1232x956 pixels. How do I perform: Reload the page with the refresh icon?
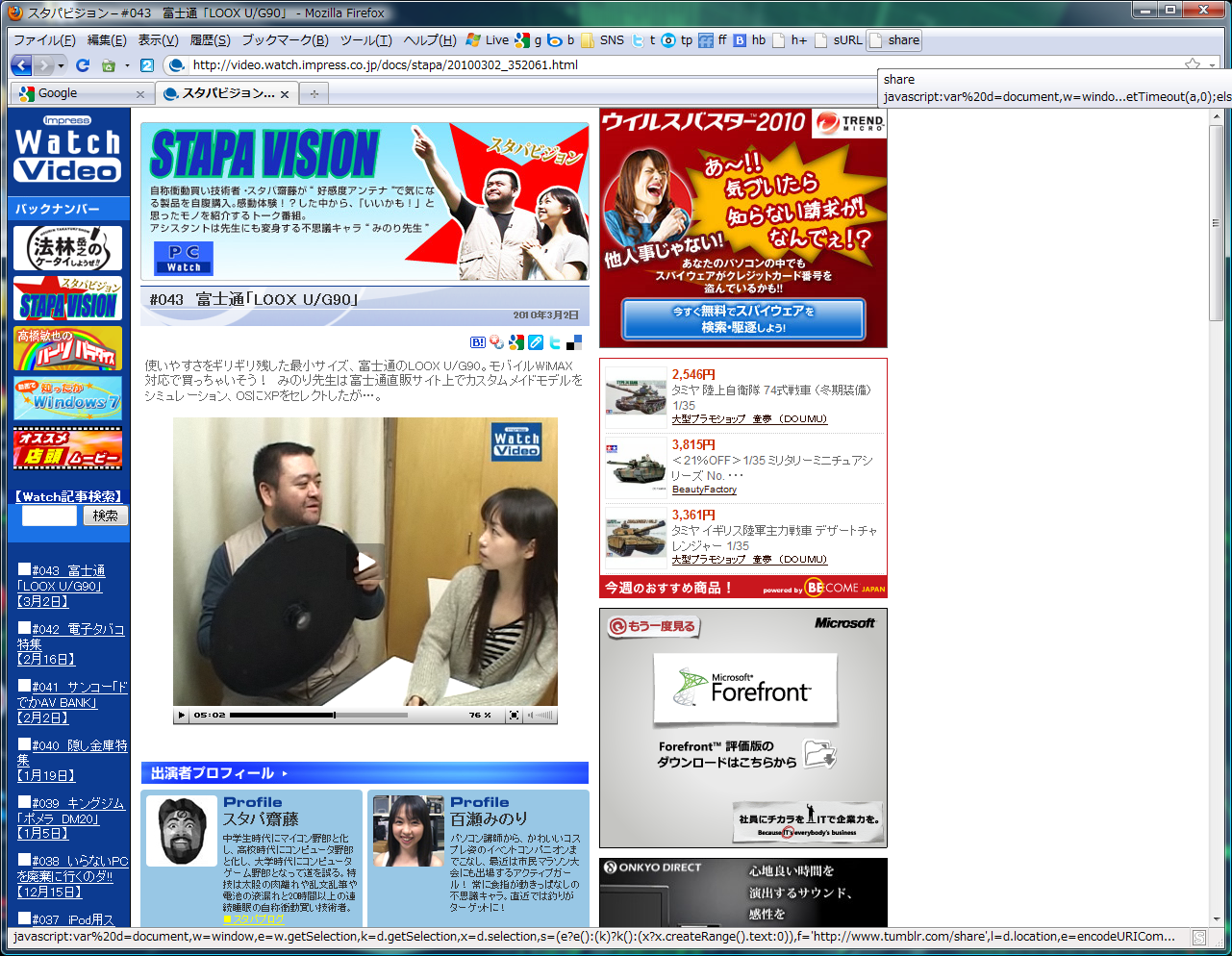[83, 65]
